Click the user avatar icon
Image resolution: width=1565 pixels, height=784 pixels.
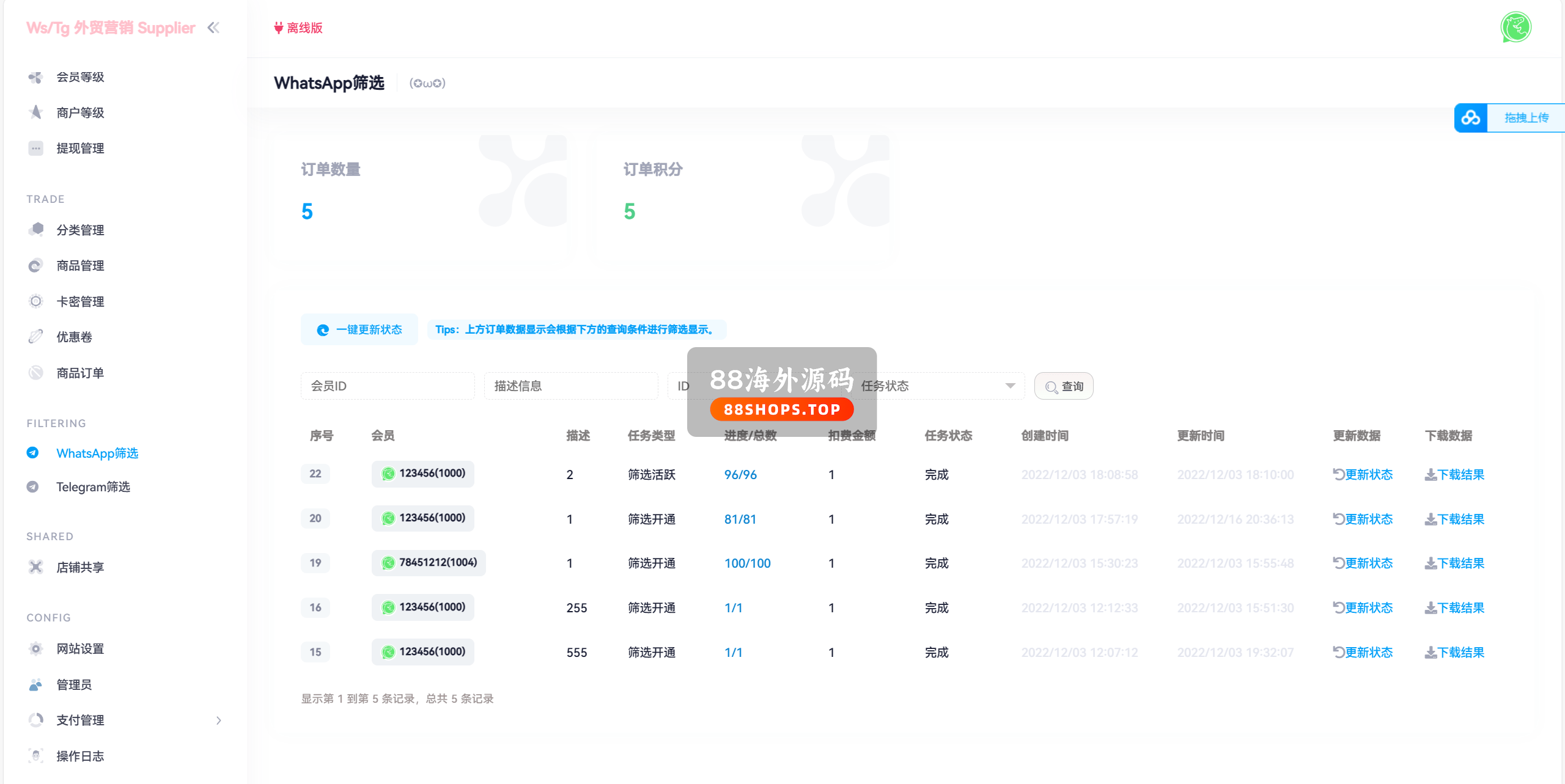tap(1515, 27)
